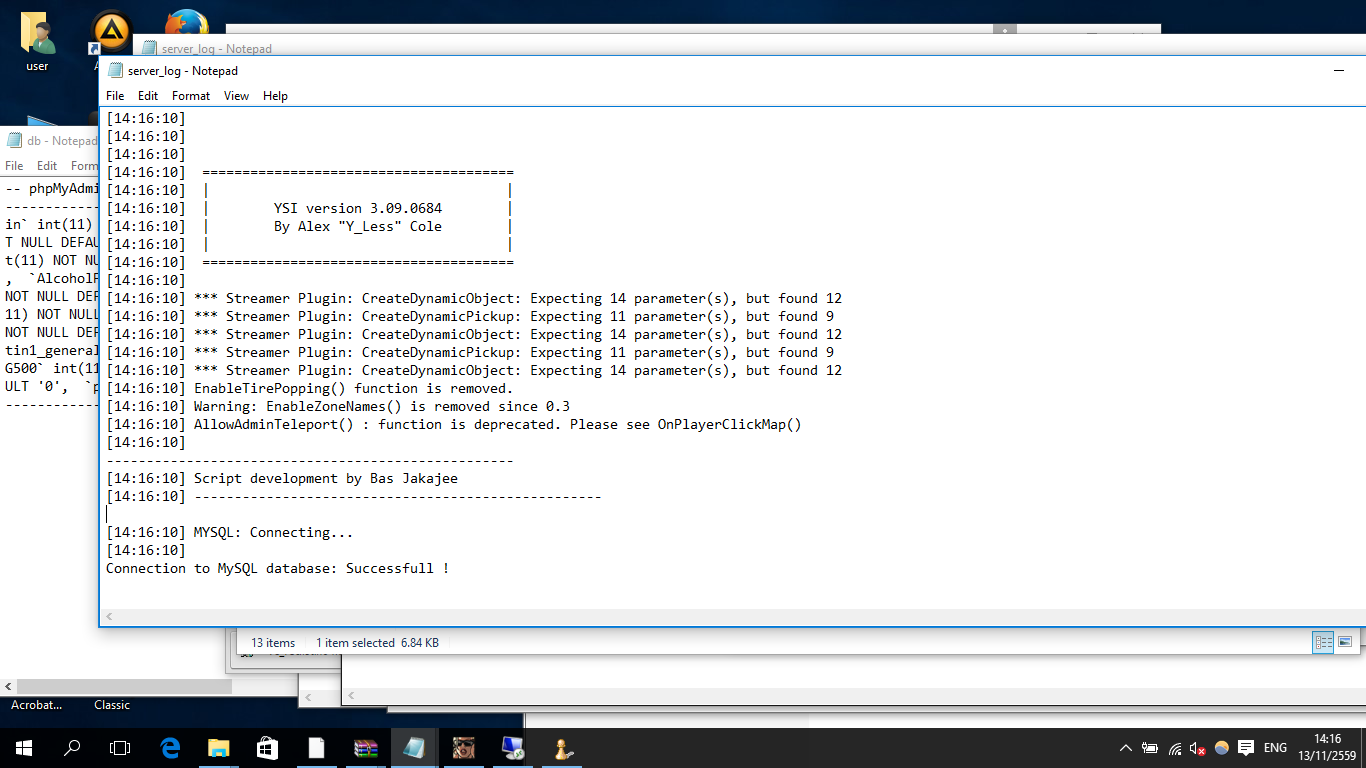Click the '13 items' status text
This screenshot has height=768, width=1366.
click(273, 643)
